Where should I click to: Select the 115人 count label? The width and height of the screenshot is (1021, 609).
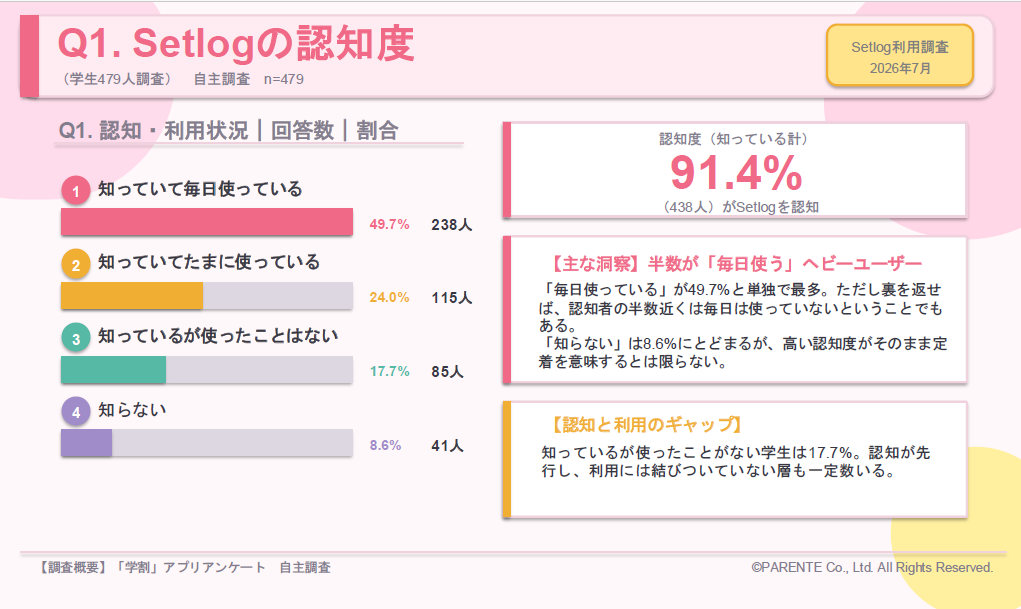pos(451,298)
